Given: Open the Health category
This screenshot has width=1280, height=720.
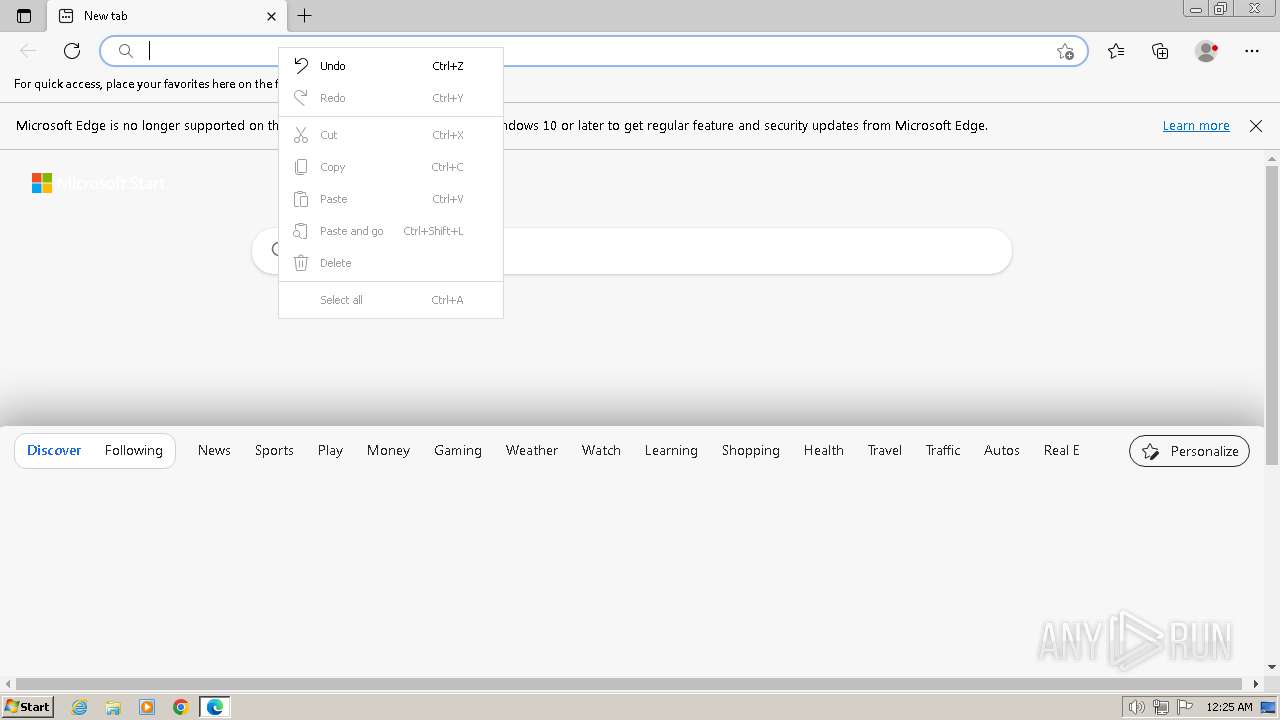Looking at the screenshot, I should coord(824,451).
